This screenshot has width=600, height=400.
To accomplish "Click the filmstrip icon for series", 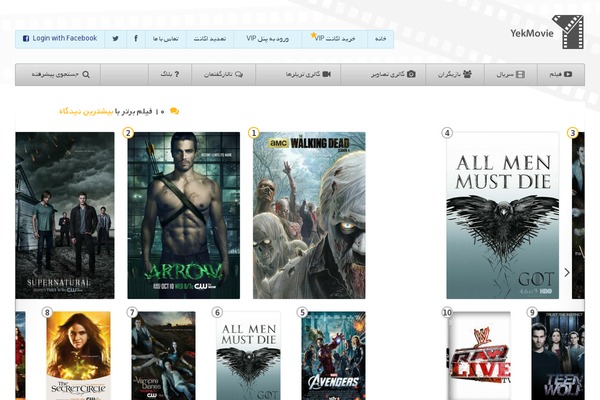I will tap(520, 74).
